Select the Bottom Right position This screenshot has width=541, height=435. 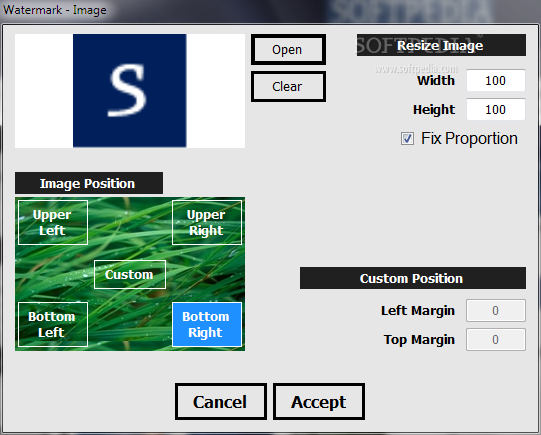pyautogui.click(x=207, y=324)
